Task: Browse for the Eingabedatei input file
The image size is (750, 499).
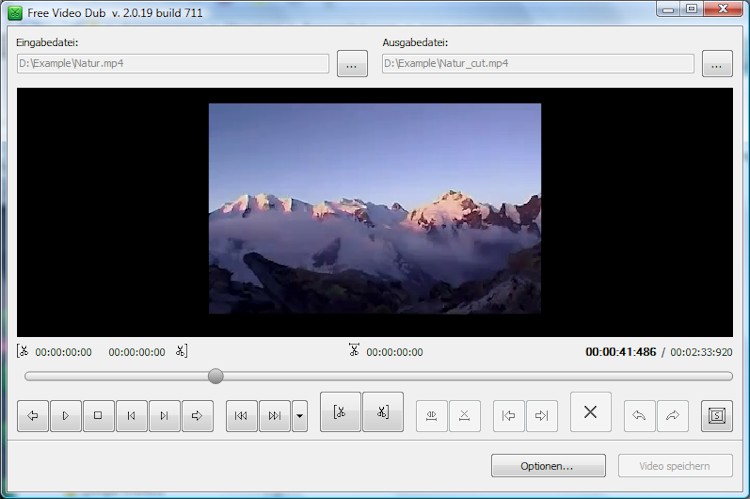Action: click(352, 64)
